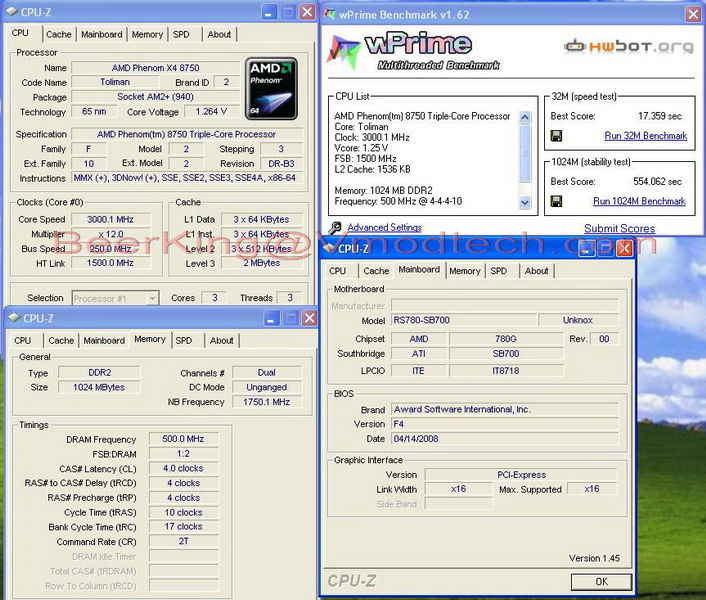
Task: Click Submit Scores link
Action: pos(620,229)
